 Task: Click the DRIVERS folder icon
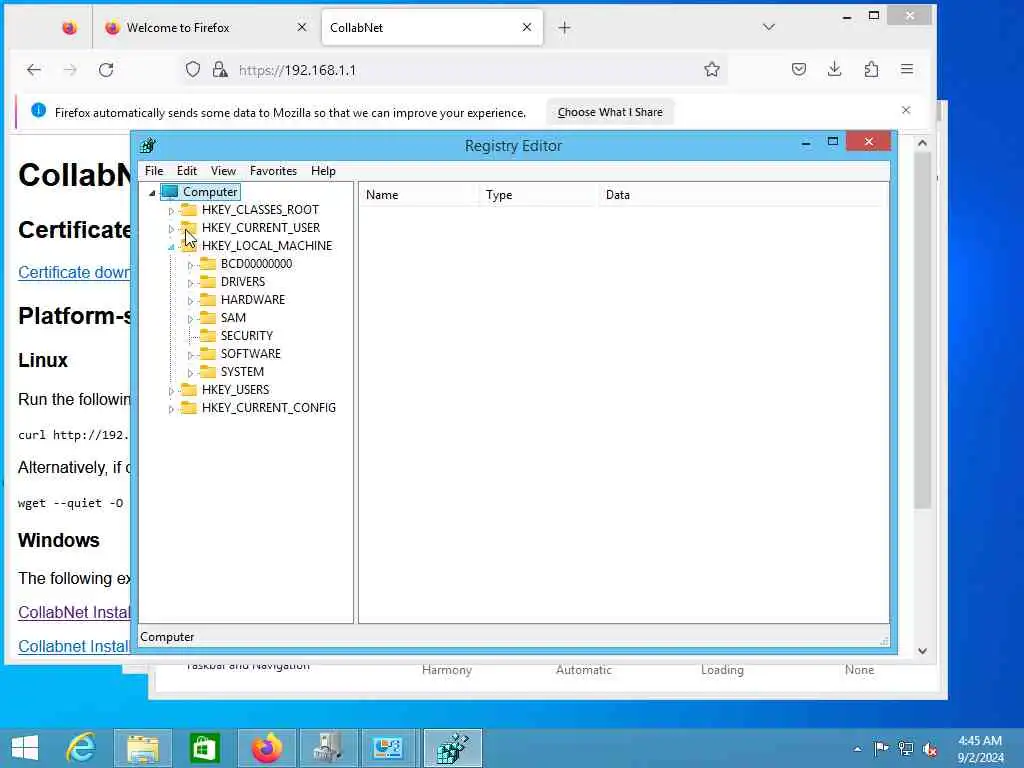(208, 281)
